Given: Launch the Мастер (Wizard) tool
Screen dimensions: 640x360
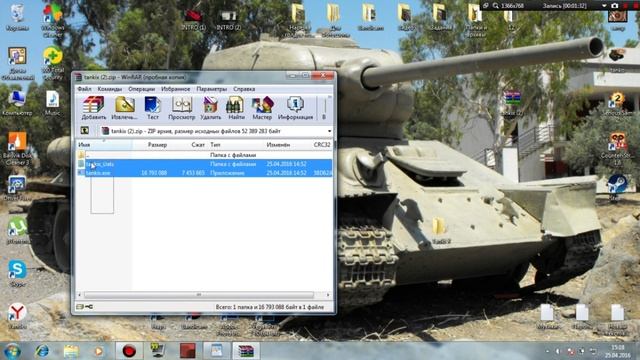Looking at the screenshot, I should 262,108.
